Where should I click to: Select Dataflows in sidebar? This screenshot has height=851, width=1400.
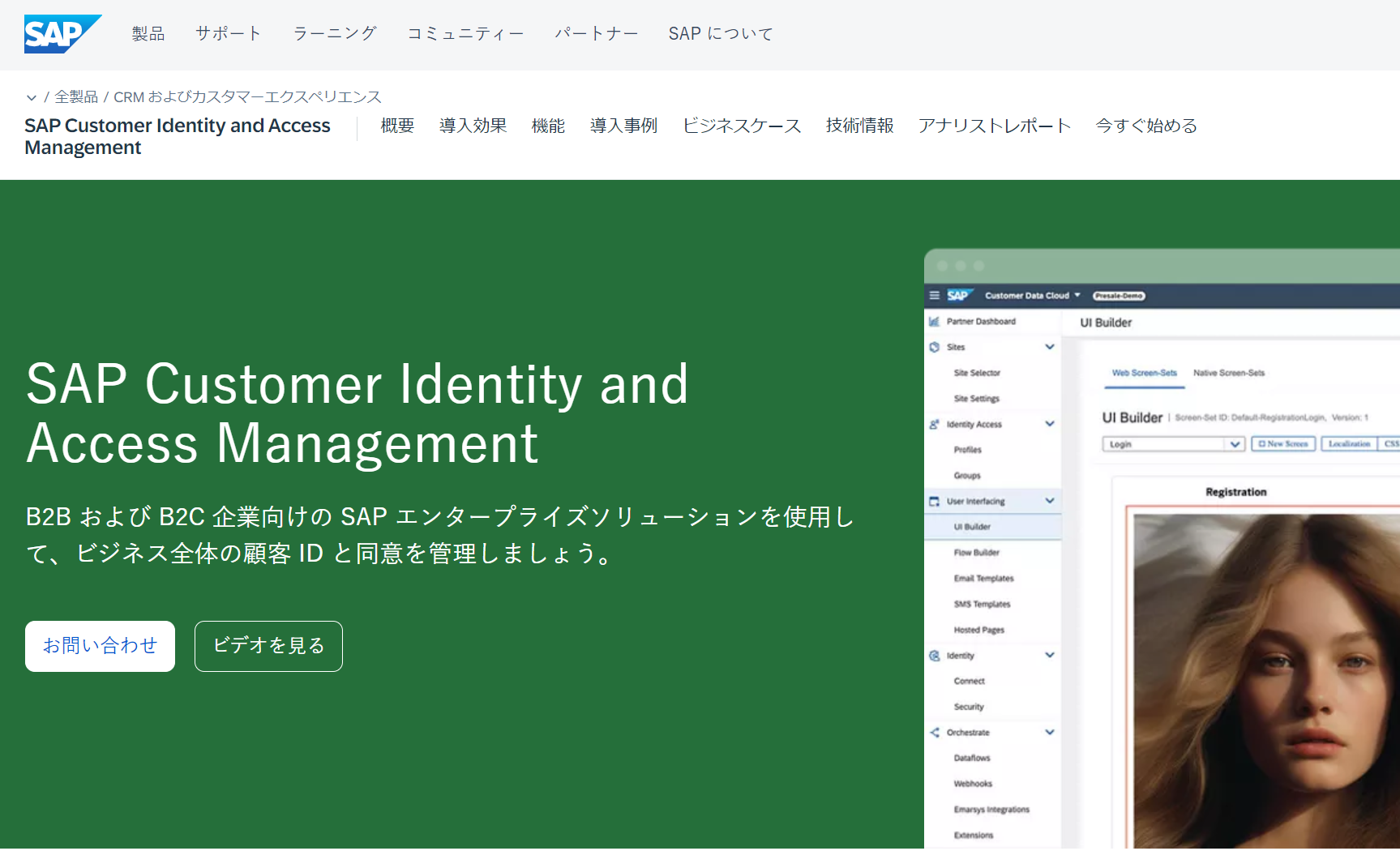[x=972, y=759]
